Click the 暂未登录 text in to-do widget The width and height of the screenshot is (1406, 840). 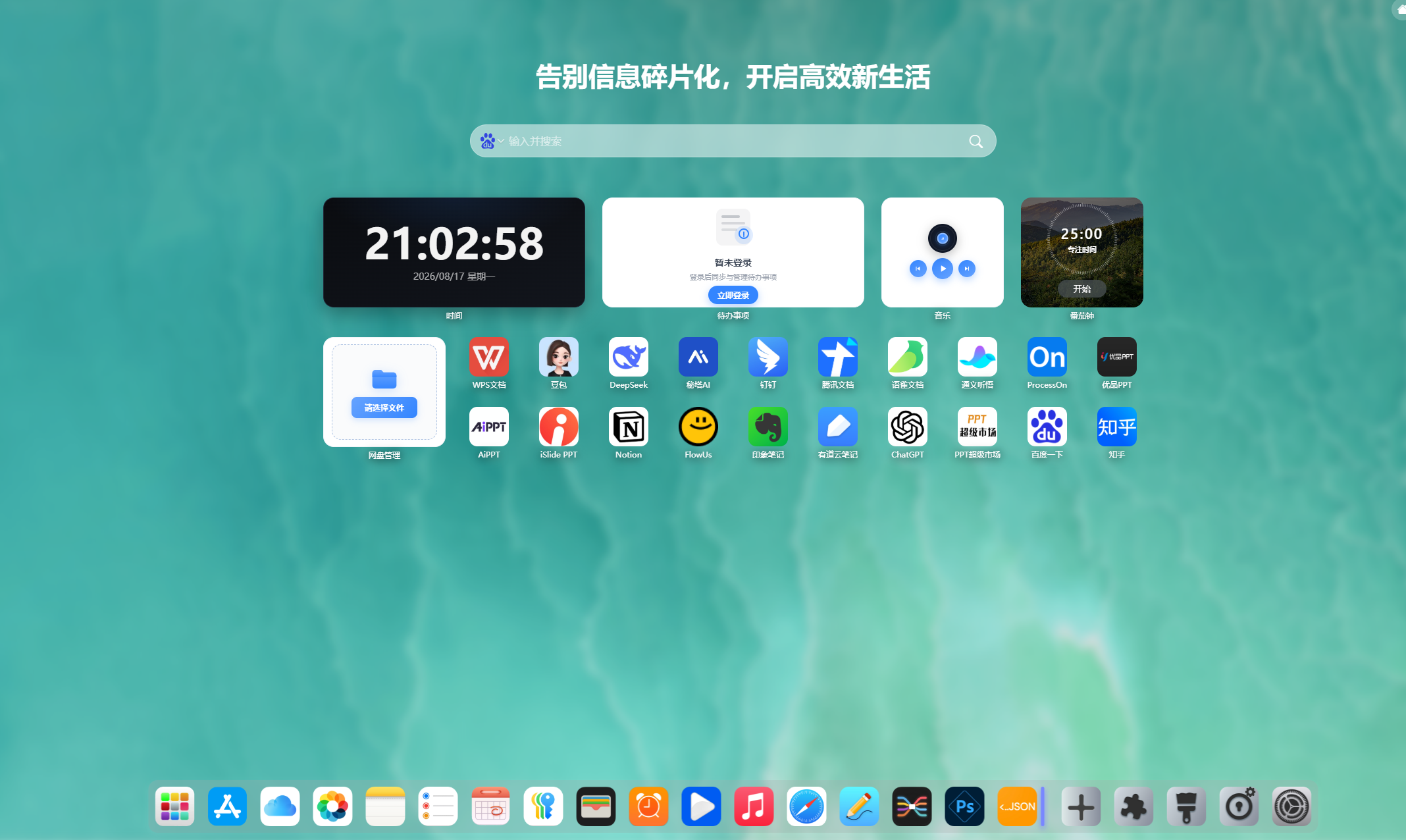coord(733,263)
